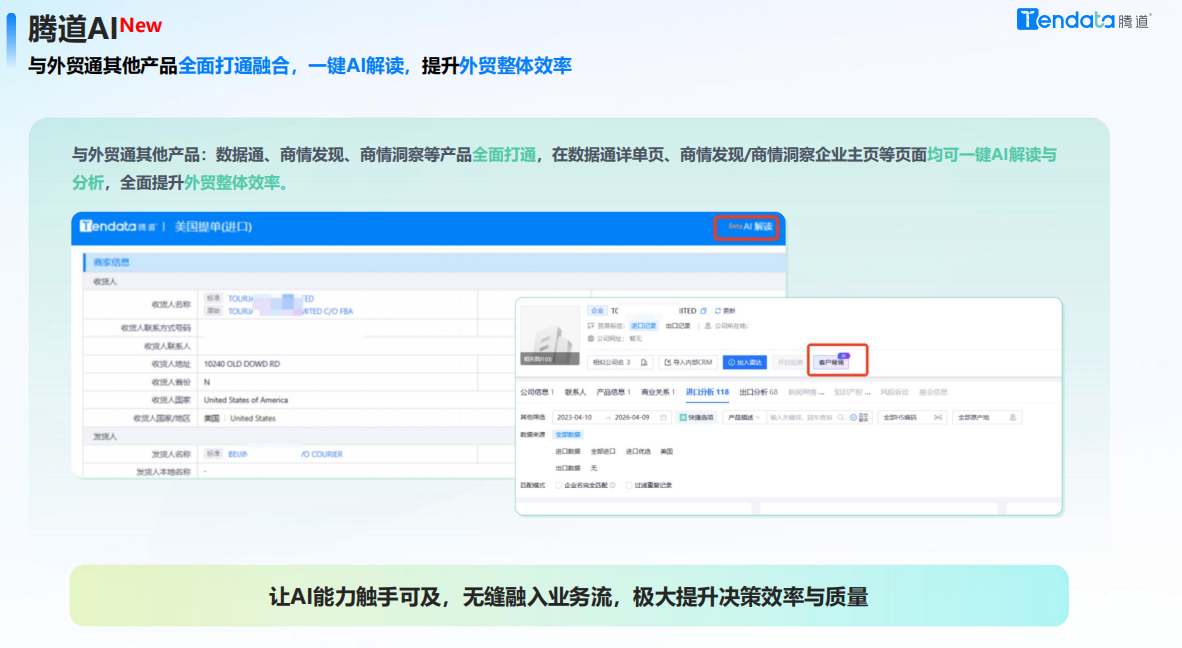Click the greyed-out 开启监测 button
The height and width of the screenshot is (648, 1182).
pos(789,362)
